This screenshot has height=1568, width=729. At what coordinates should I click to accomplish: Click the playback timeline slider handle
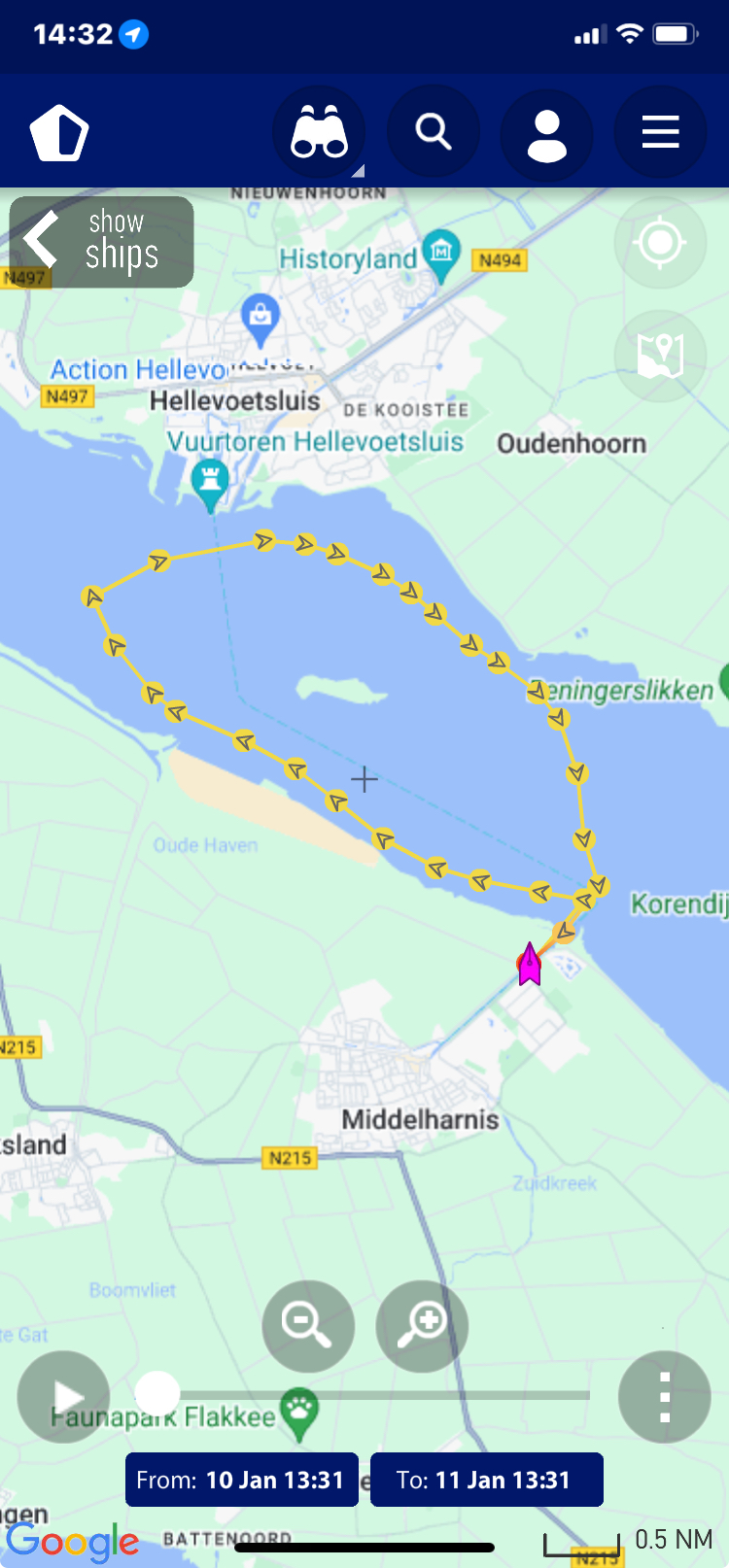tap(156, 1394)
